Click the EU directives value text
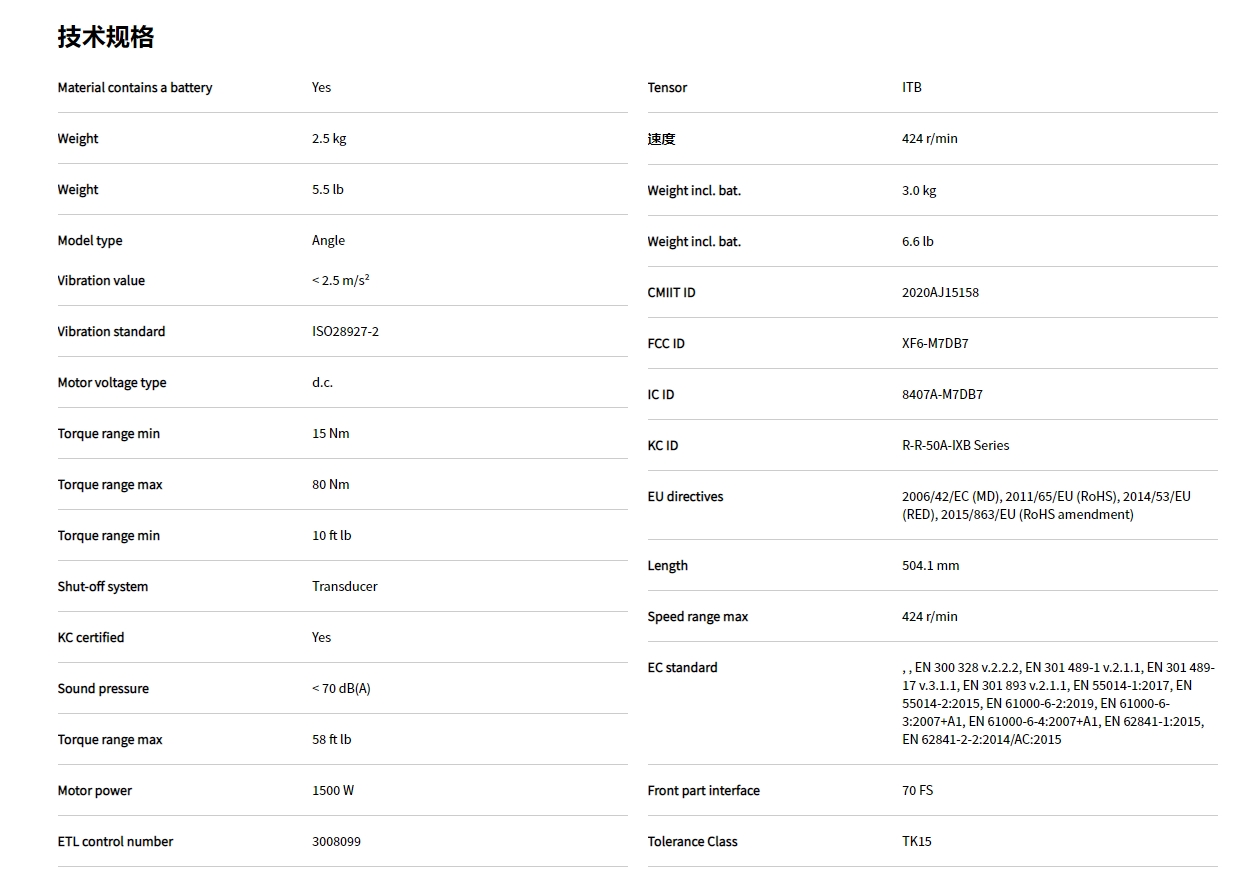 click(1045, 505)
